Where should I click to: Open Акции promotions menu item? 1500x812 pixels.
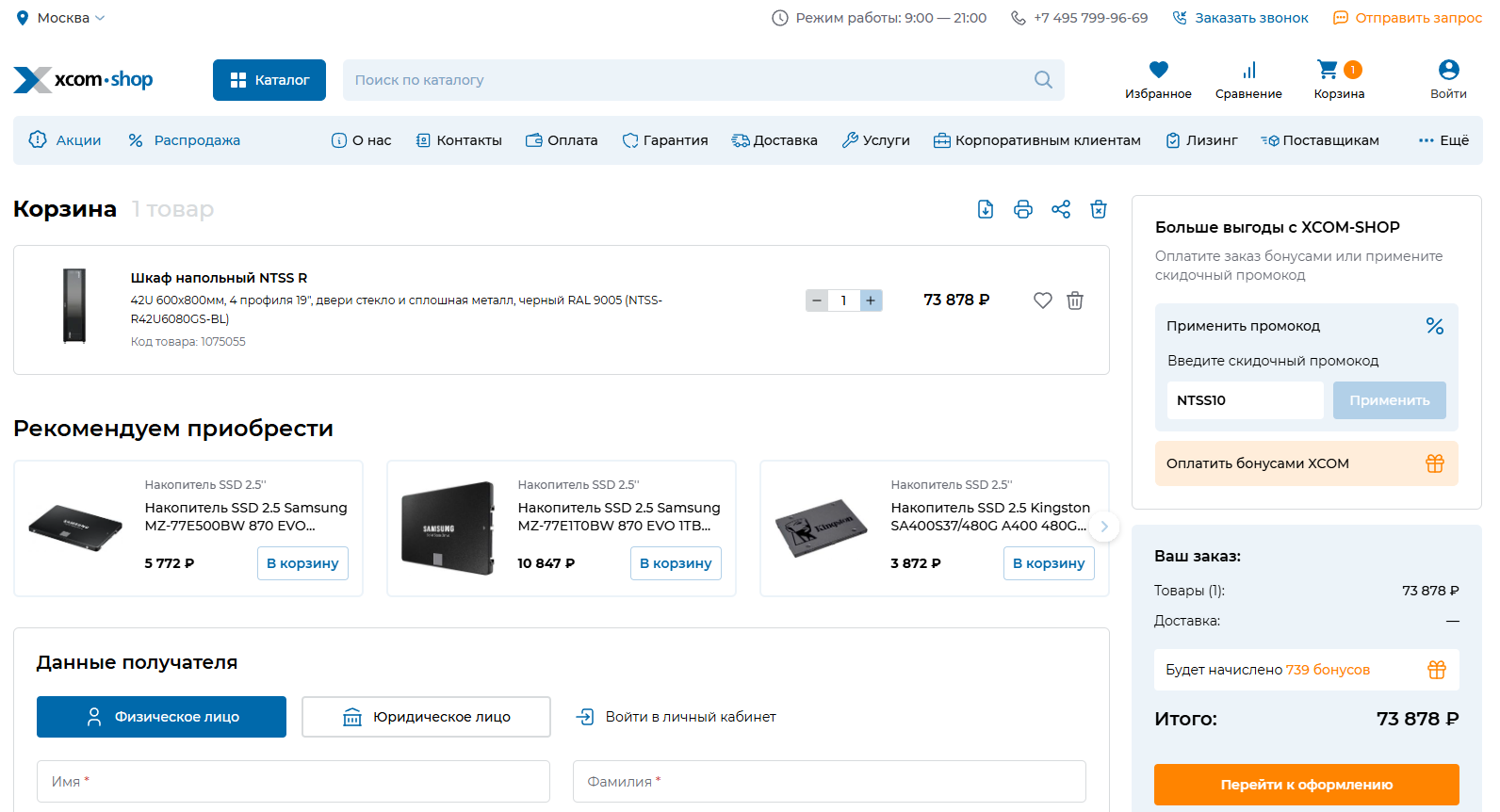(65, 140)
